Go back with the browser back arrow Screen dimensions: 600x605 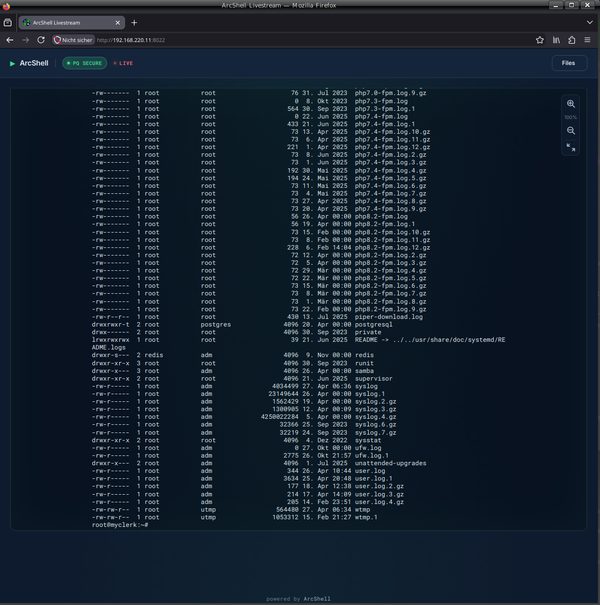tap(10, 40)
